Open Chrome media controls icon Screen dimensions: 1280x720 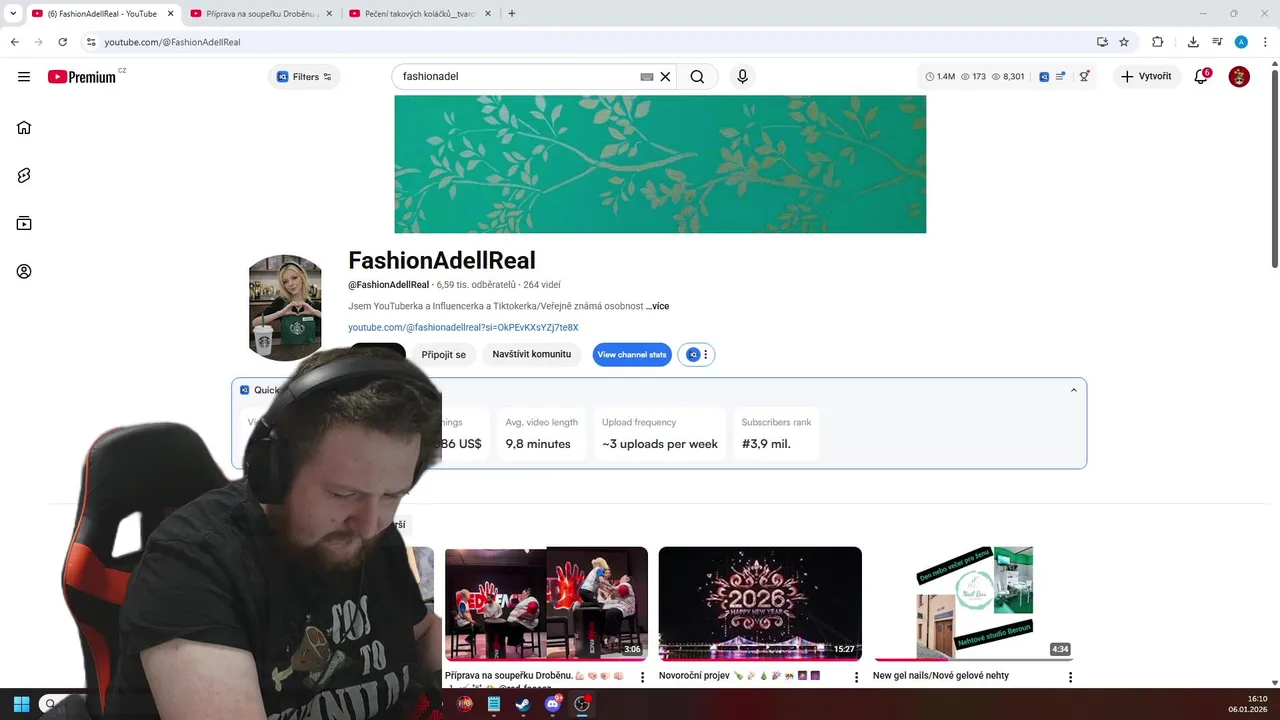[1217, 42]
